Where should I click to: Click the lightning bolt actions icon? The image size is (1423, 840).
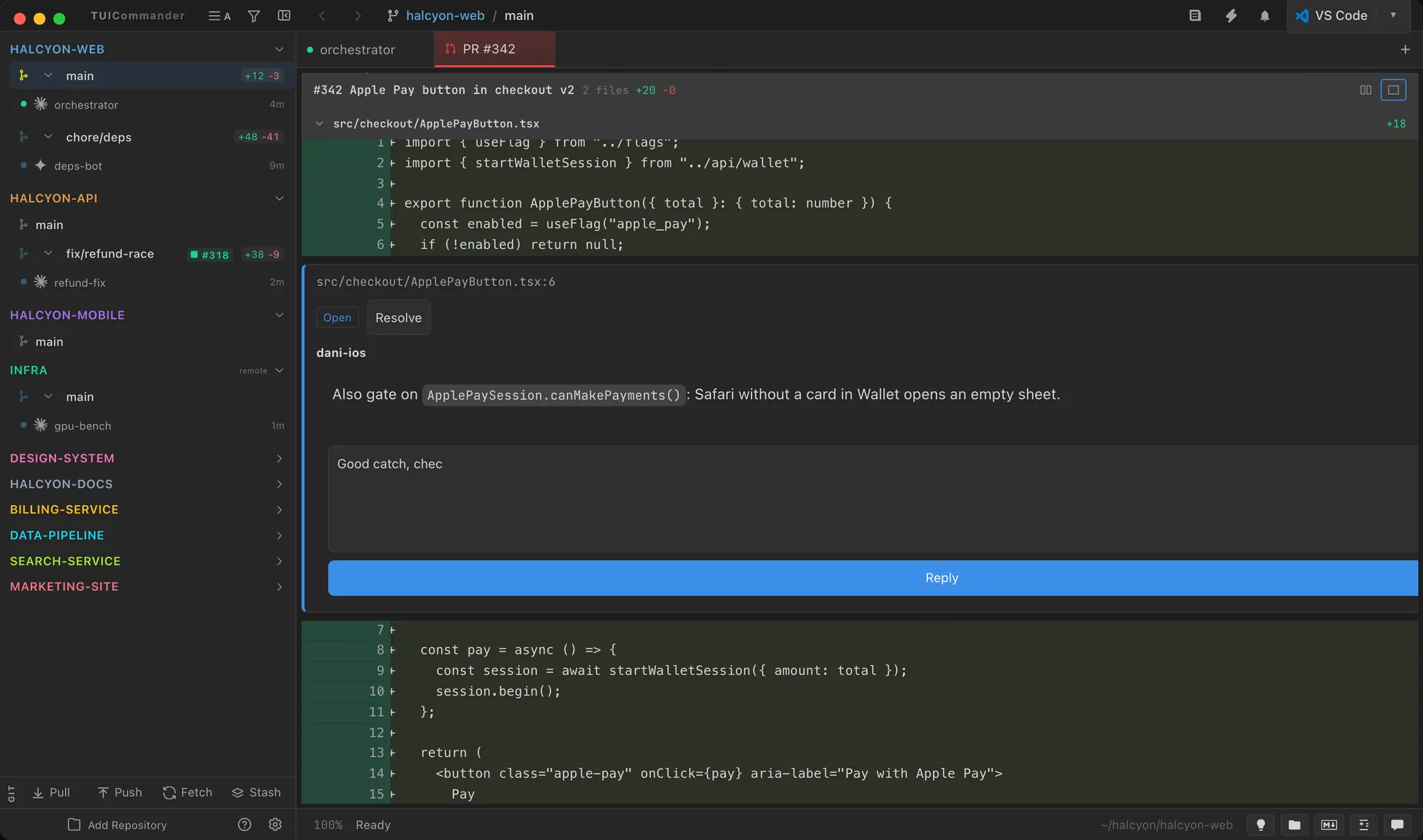pos(1231,16)
